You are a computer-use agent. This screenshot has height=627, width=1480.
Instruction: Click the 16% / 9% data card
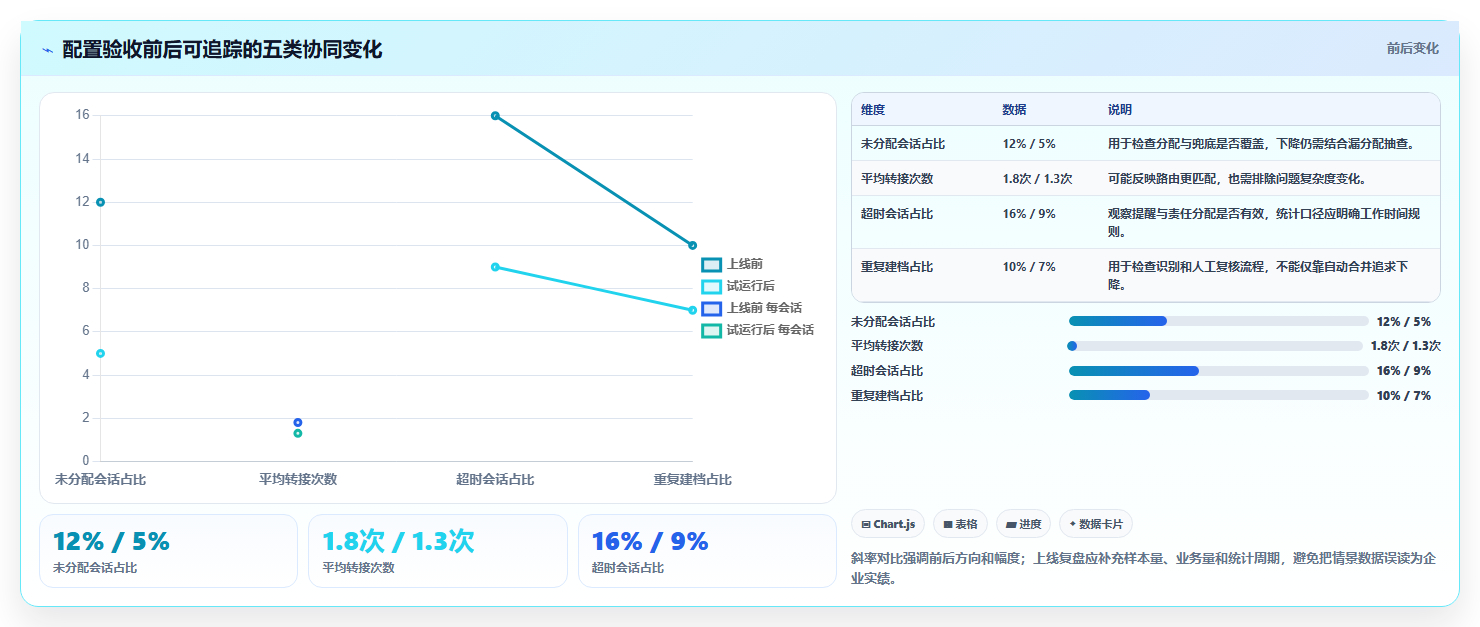coord(707,551)
